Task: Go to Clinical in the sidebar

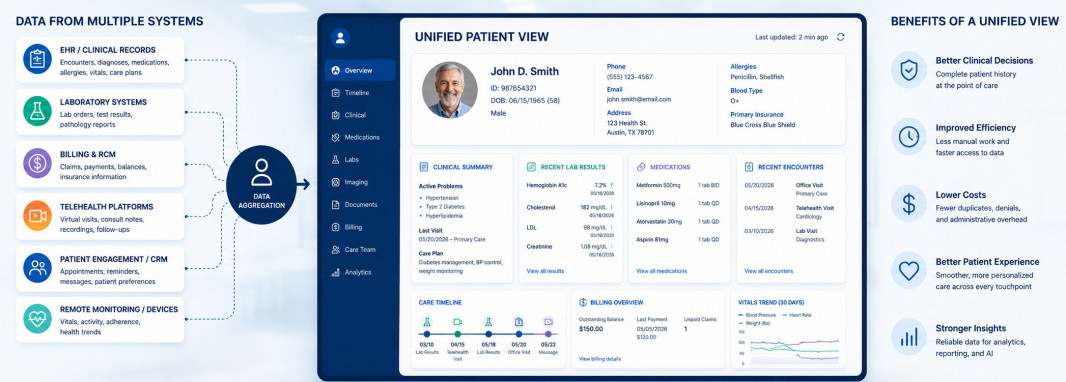Action: (x=360, y=116)
